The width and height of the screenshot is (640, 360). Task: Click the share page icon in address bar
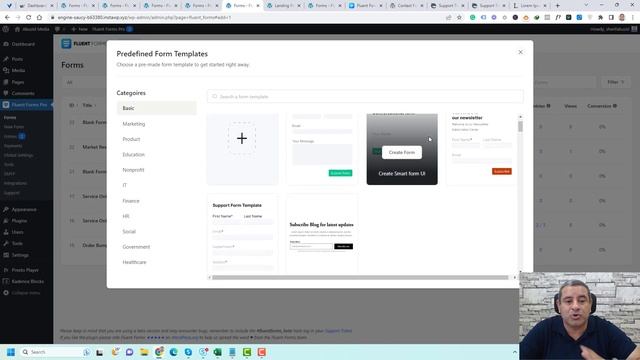[x=449, y=18]
